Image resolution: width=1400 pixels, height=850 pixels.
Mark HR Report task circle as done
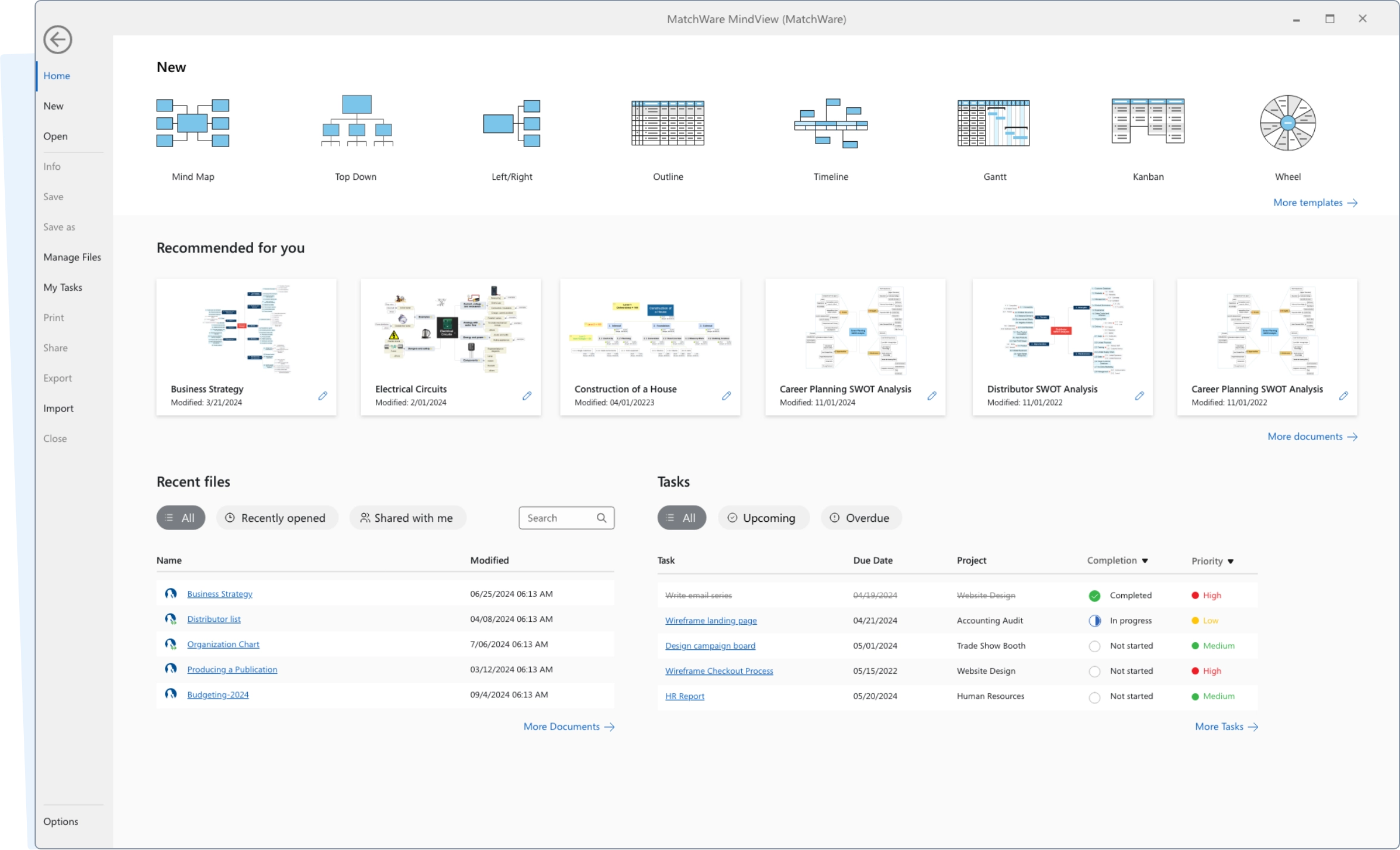(x=1094, y=698)
